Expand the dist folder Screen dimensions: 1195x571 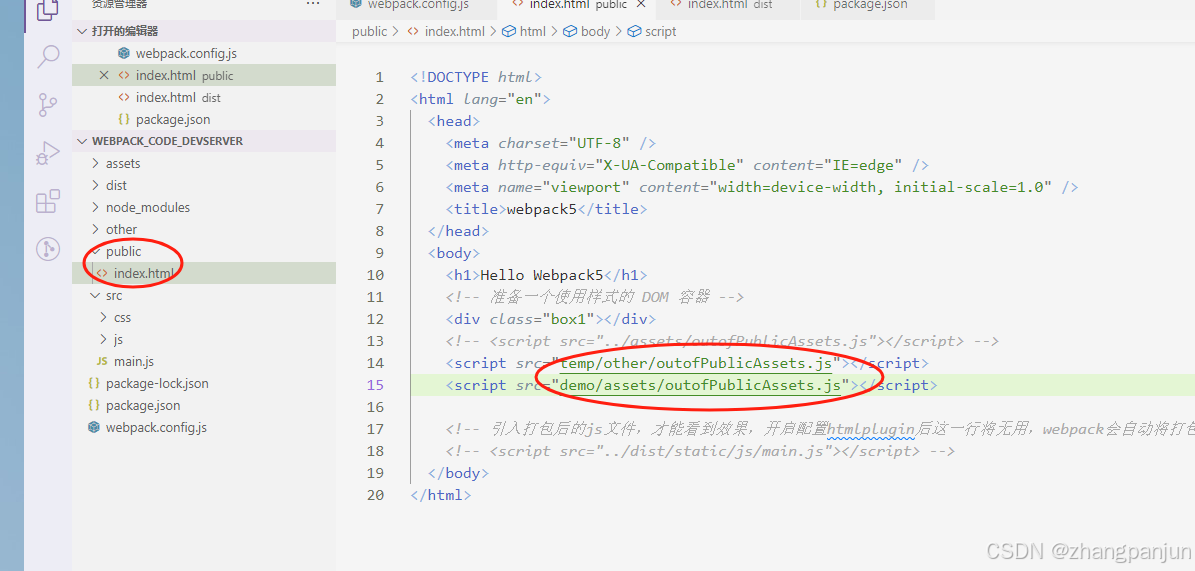(116, 185)
